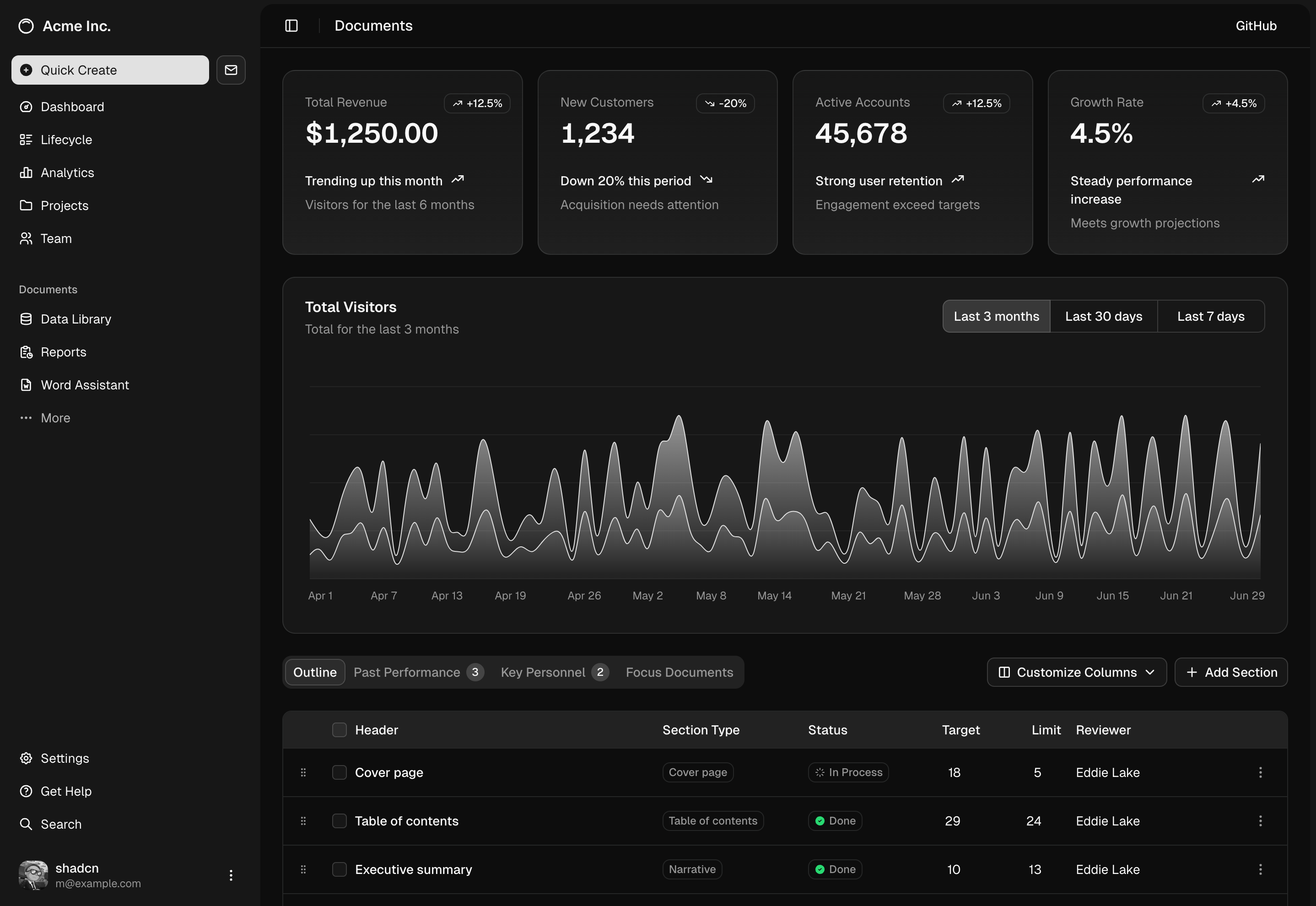The height and width of the screenshot is (906, 1316).
Task: Switch to the Past Performance tab
Action: click(x=418, y=672)
